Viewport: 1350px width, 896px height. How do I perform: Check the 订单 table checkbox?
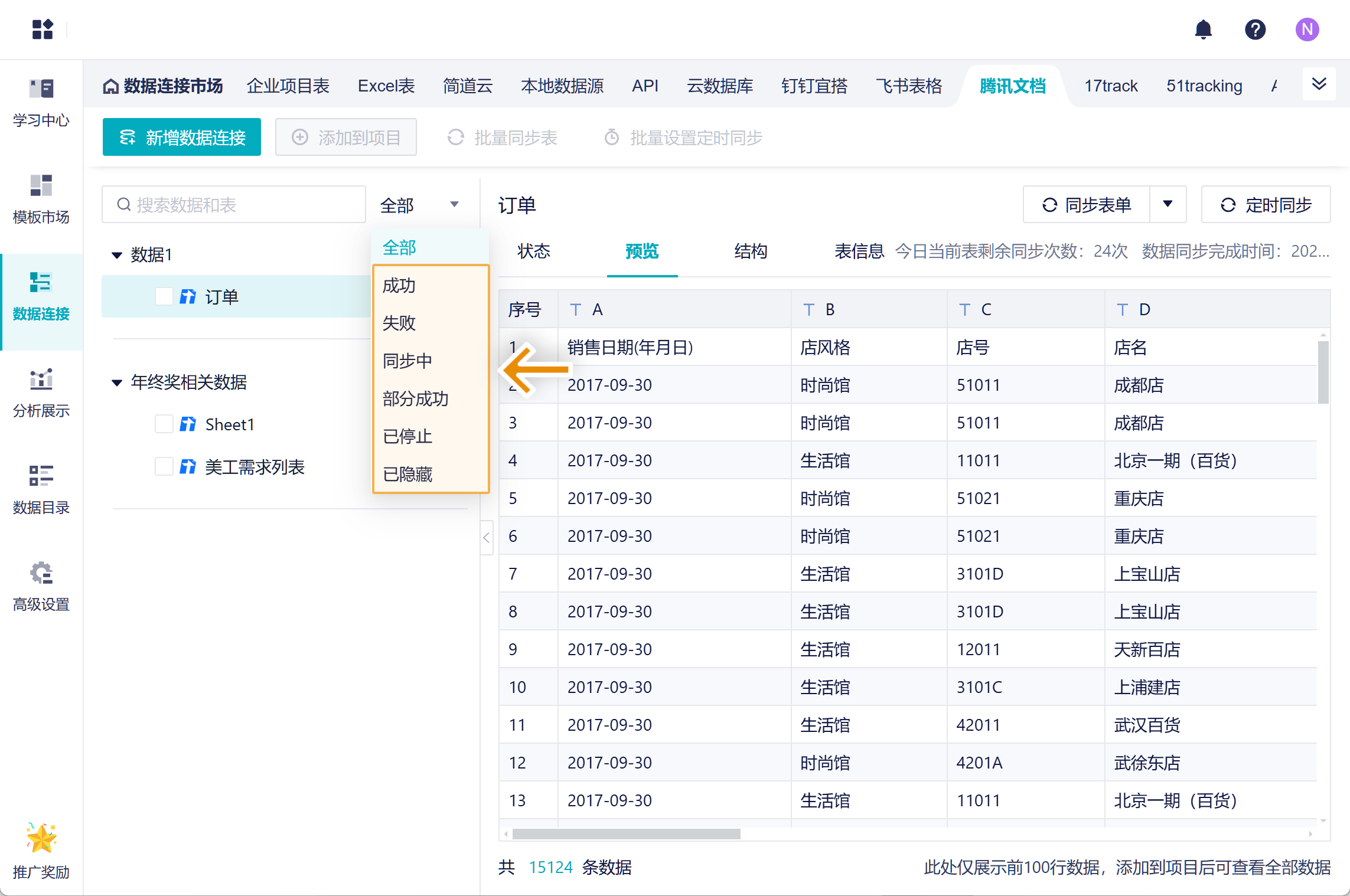(164, 296)
